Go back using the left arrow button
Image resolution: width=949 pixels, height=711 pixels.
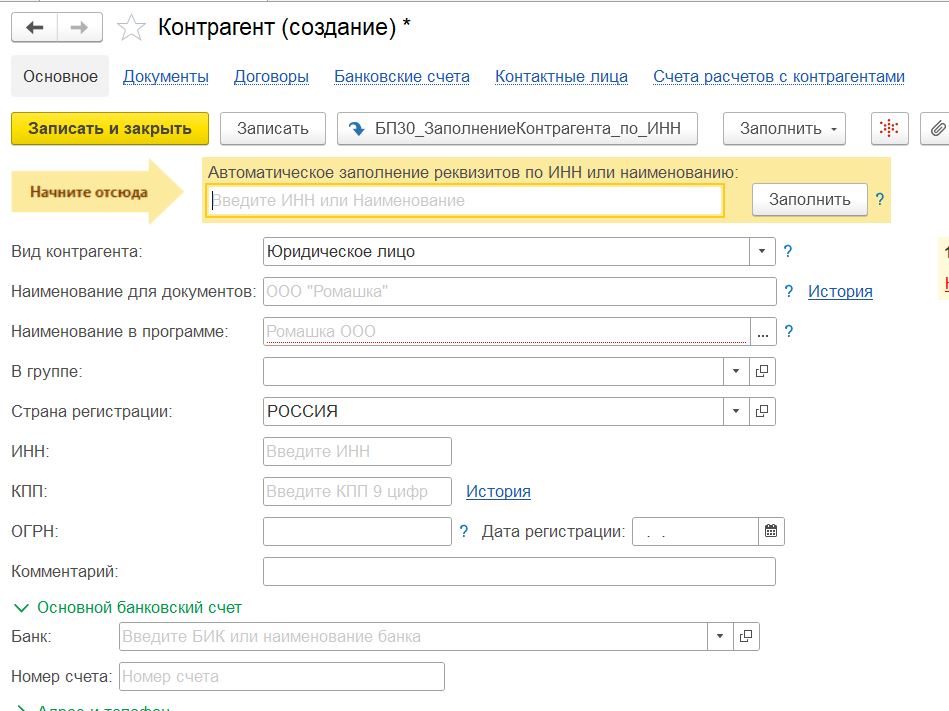(x=34, y=28)
